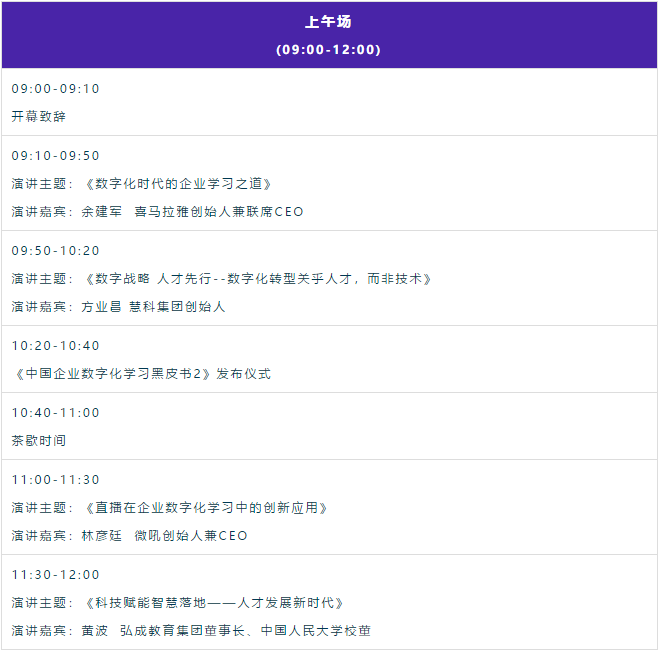The width and height of the screenshot is (658, 652).
Task: Select the 10:20-10:40 time slot
Action: coord(56,346)
